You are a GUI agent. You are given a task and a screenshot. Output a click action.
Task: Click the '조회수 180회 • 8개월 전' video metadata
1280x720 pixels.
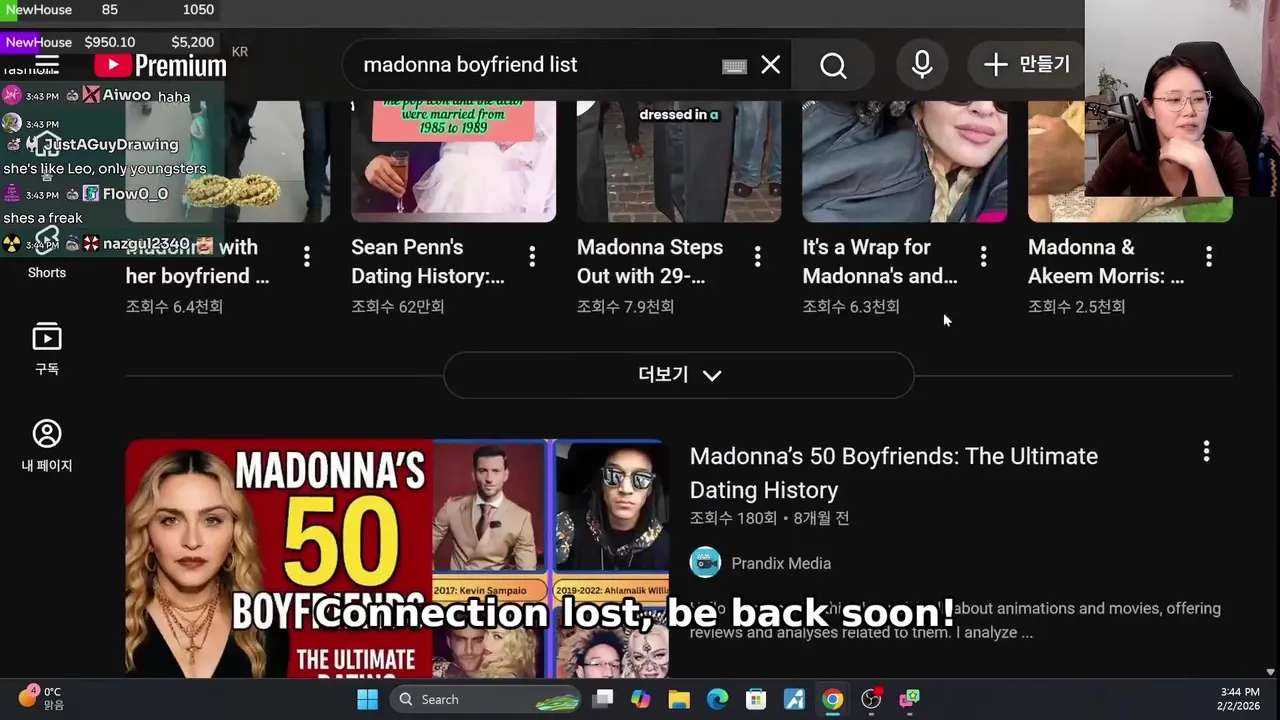[x=769, y=519]
